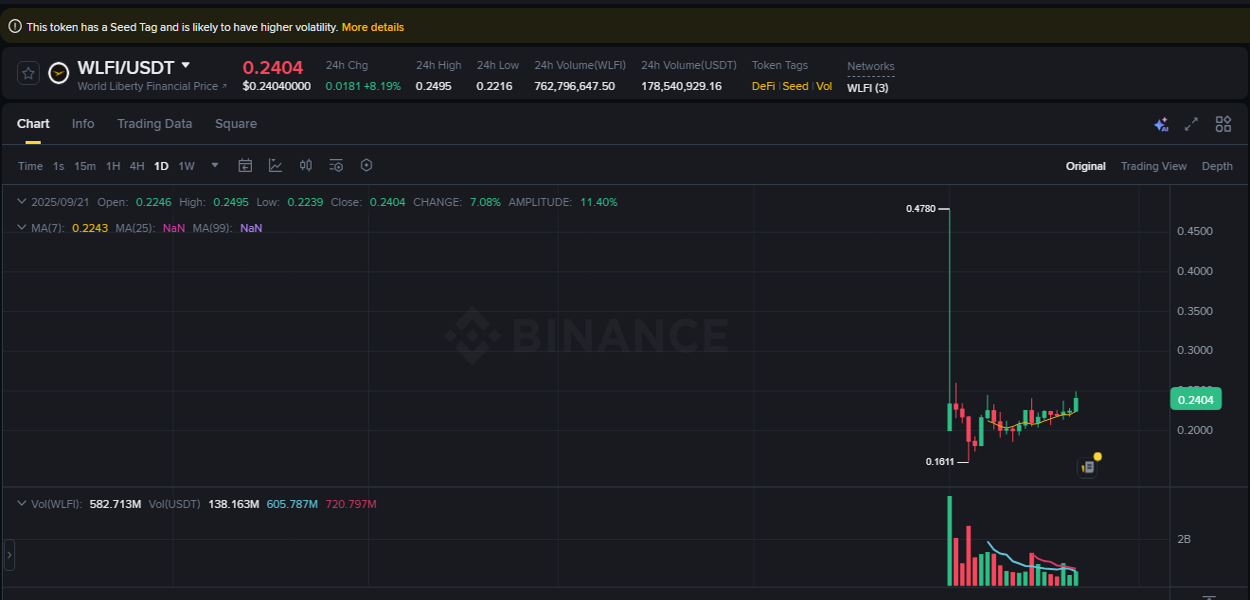Switch to the Trading View chart tab
The image size is (1250, 600).
pyautogui.click(x=1154, y=165)
